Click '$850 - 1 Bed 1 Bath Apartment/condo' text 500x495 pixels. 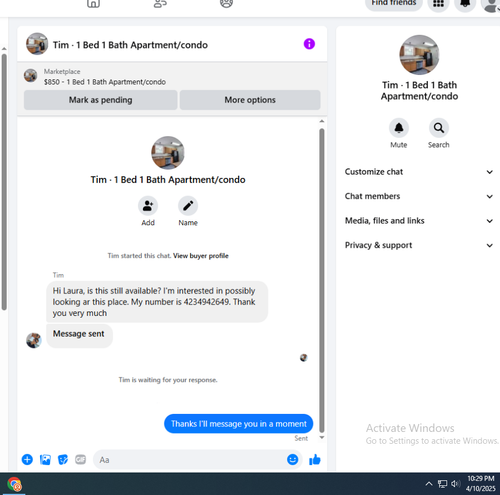click(105, 82)
